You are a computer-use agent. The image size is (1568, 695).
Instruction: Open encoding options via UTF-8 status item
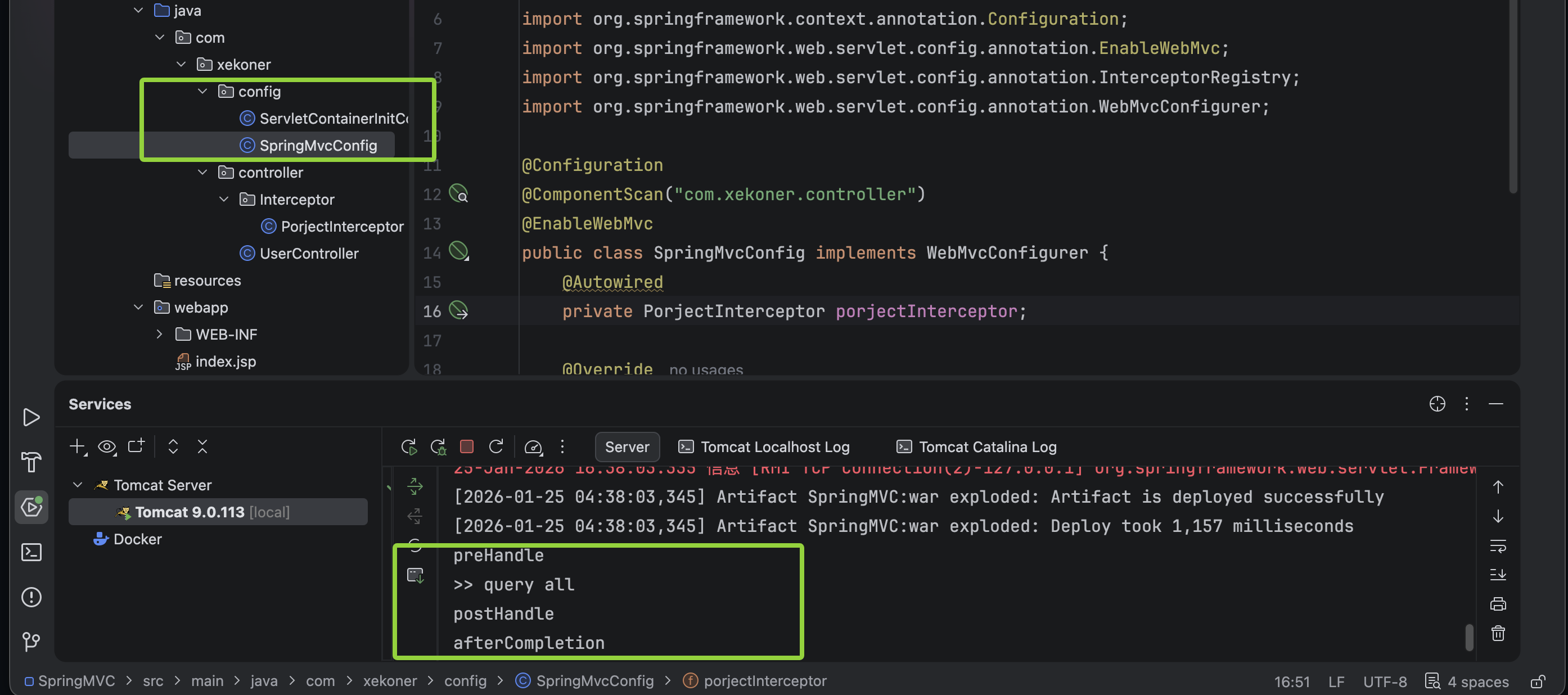click(x=1385, y=681)
